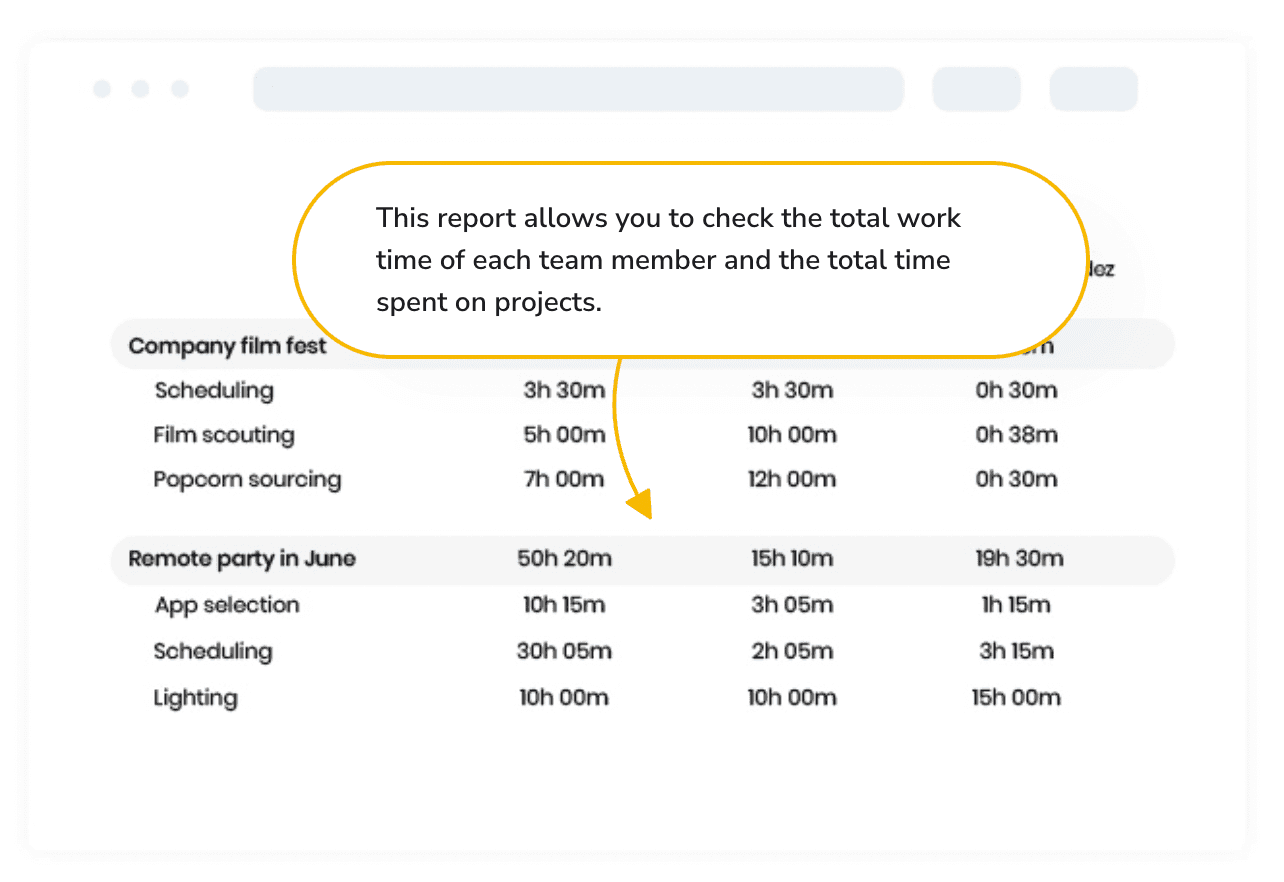This screenshot has height=882, width=1284.
Task: Click the Film scouting task
Action: pyautogui.click(x=224, y=435)
